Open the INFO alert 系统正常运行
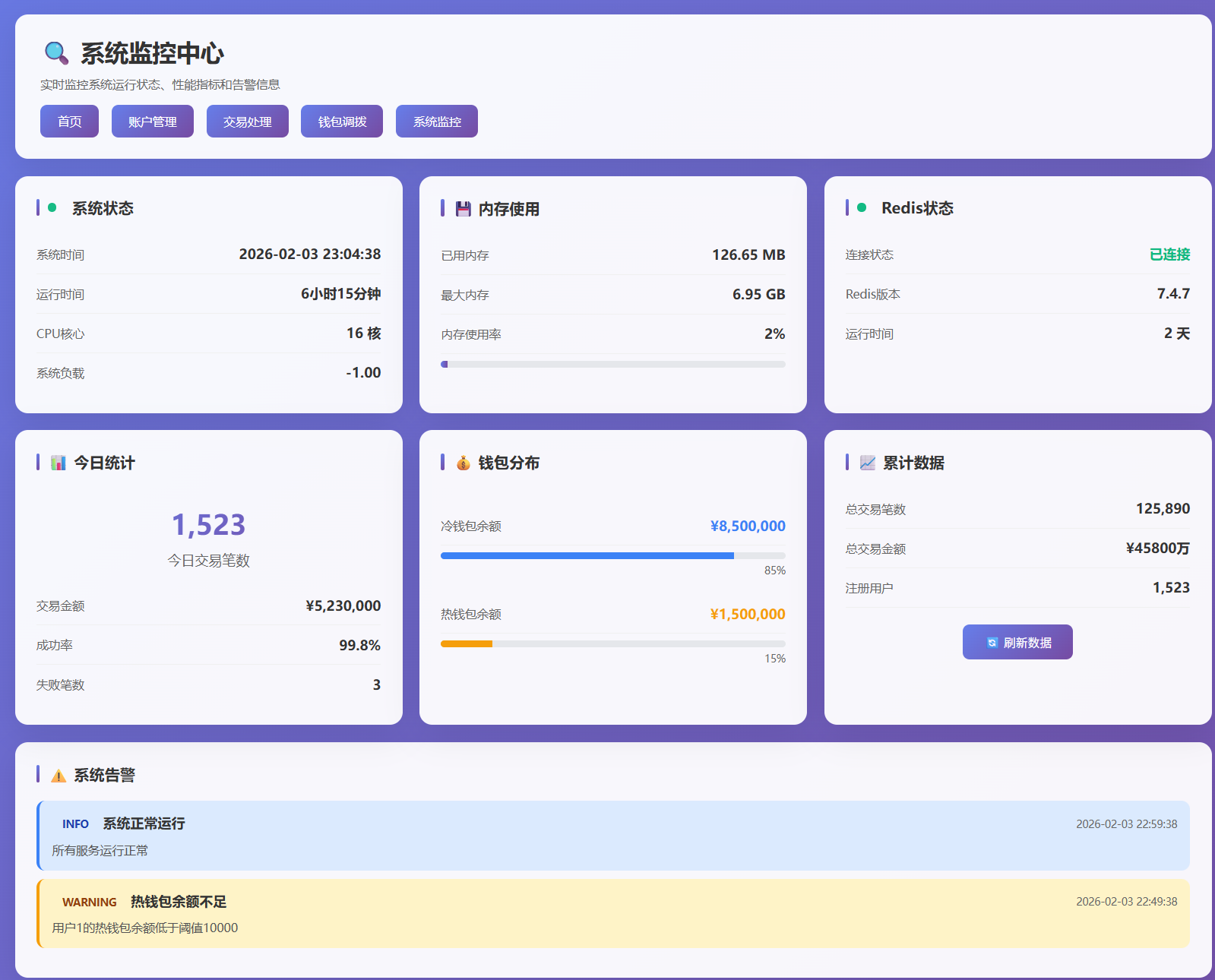 pos(613,836)
